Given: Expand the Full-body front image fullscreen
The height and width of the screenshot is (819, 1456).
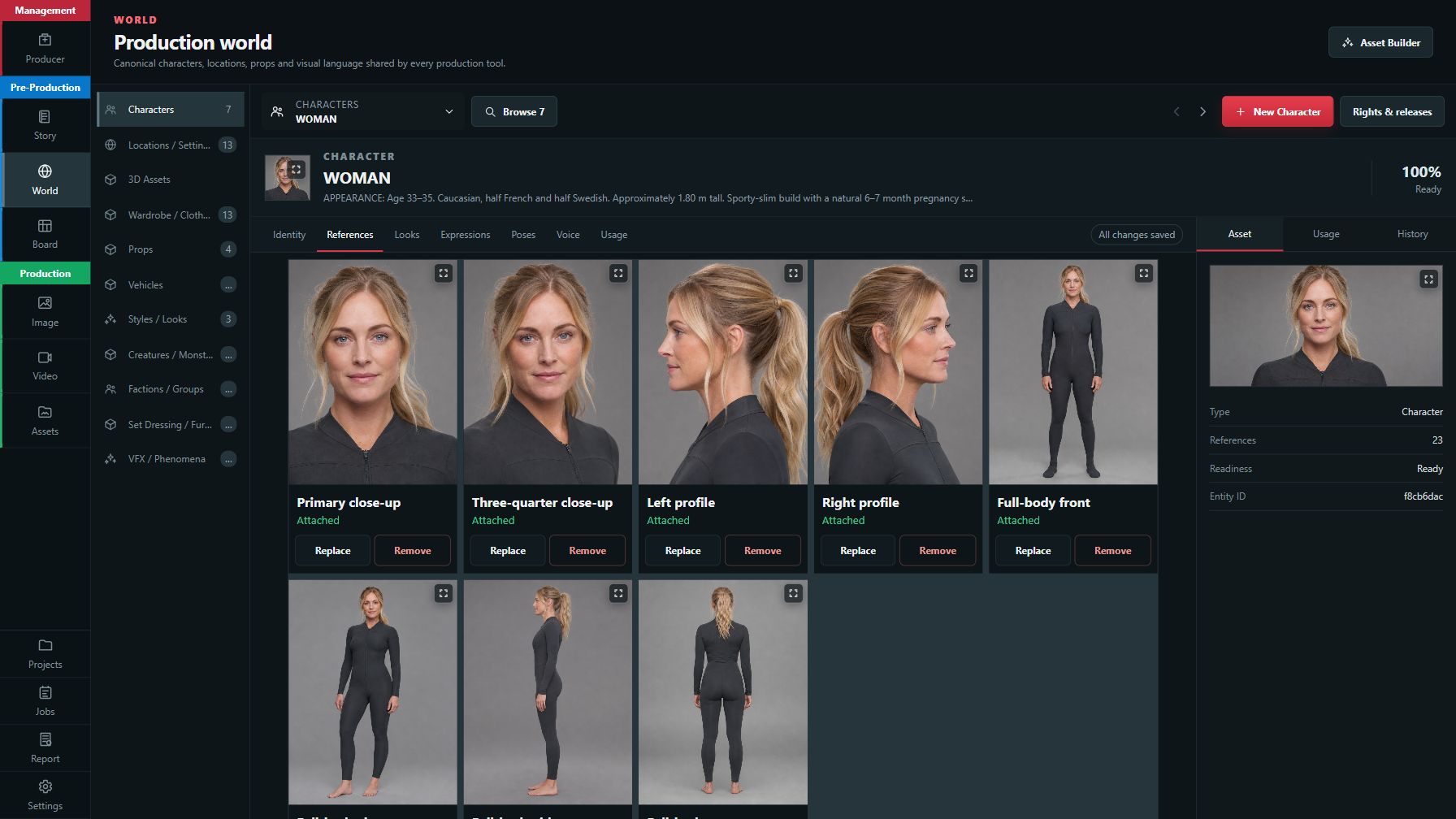Looking at the screenshot, I should pyautogui.click(x=1144, y=274).
